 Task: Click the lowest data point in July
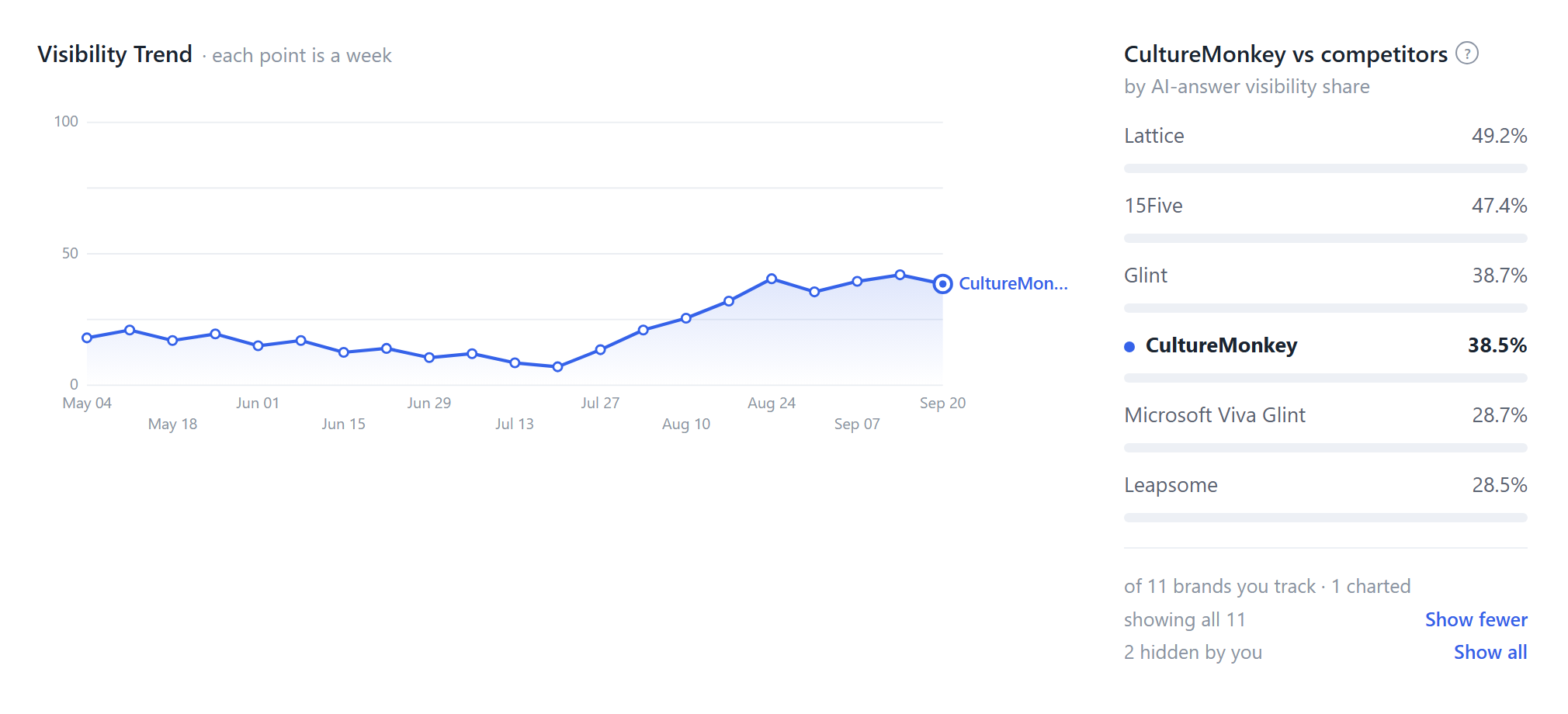pos(557,366)
